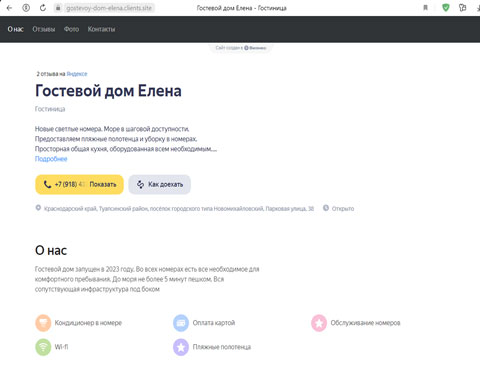Click the pink Обслуживание номеров star icon
This screenshot has width=480, height=384.
(x=319, y=323)
